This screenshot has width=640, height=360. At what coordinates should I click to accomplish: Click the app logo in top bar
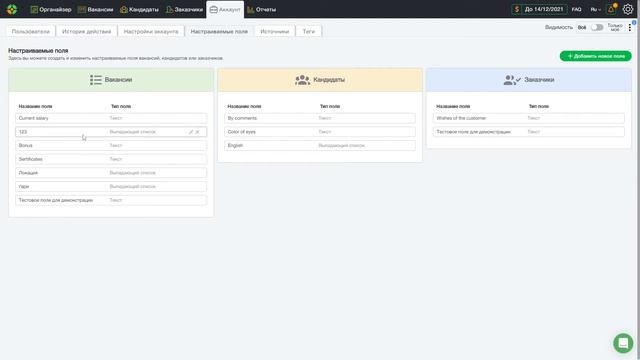(x=12, y=9)
